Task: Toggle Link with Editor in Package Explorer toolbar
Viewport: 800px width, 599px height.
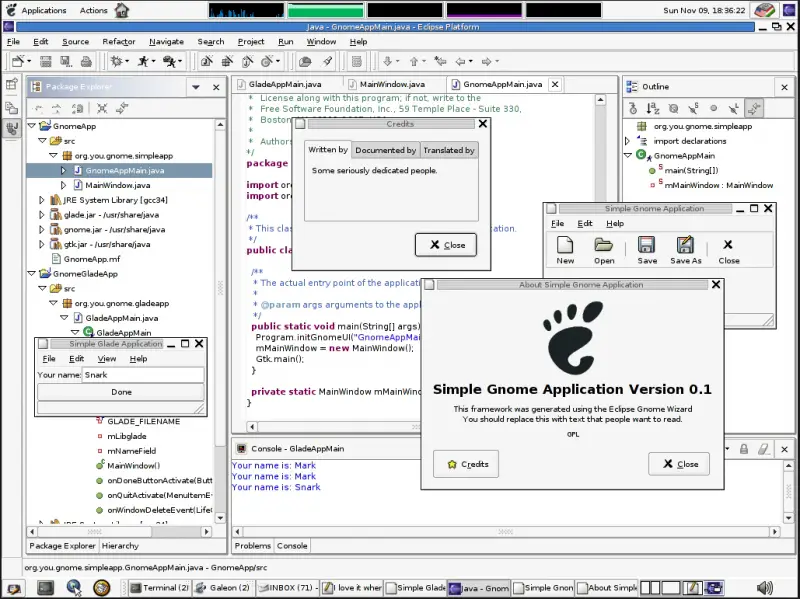Action: [122, 108]
